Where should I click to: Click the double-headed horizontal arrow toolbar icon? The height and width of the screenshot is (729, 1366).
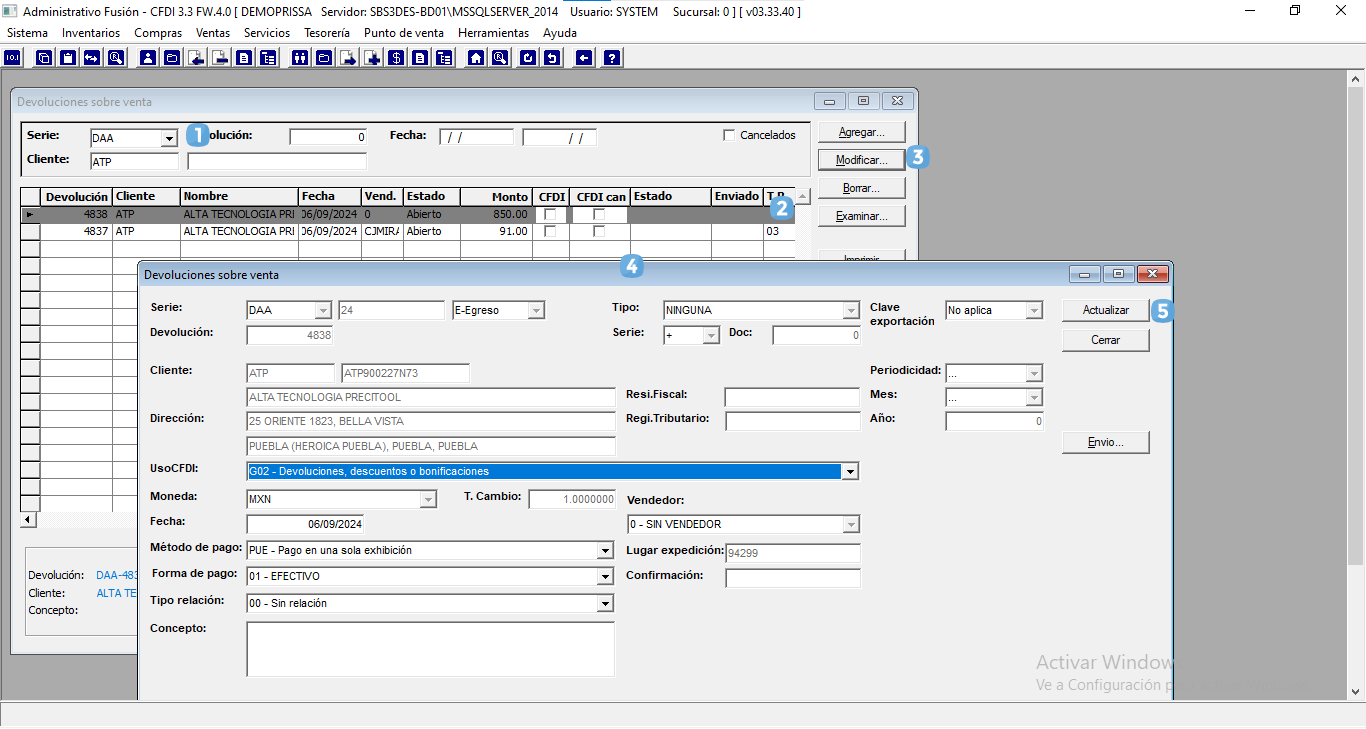pyautogui.click(x=92, y=58)
